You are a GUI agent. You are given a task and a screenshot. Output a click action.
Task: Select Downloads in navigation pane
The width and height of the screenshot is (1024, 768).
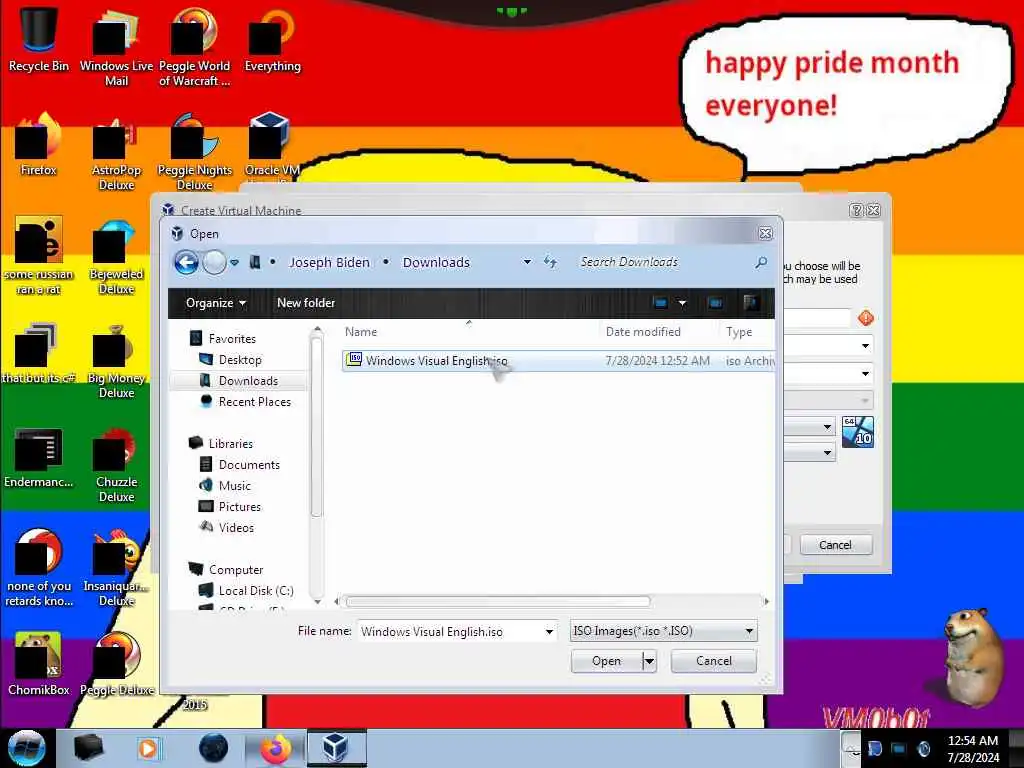[x=248, y=381]
